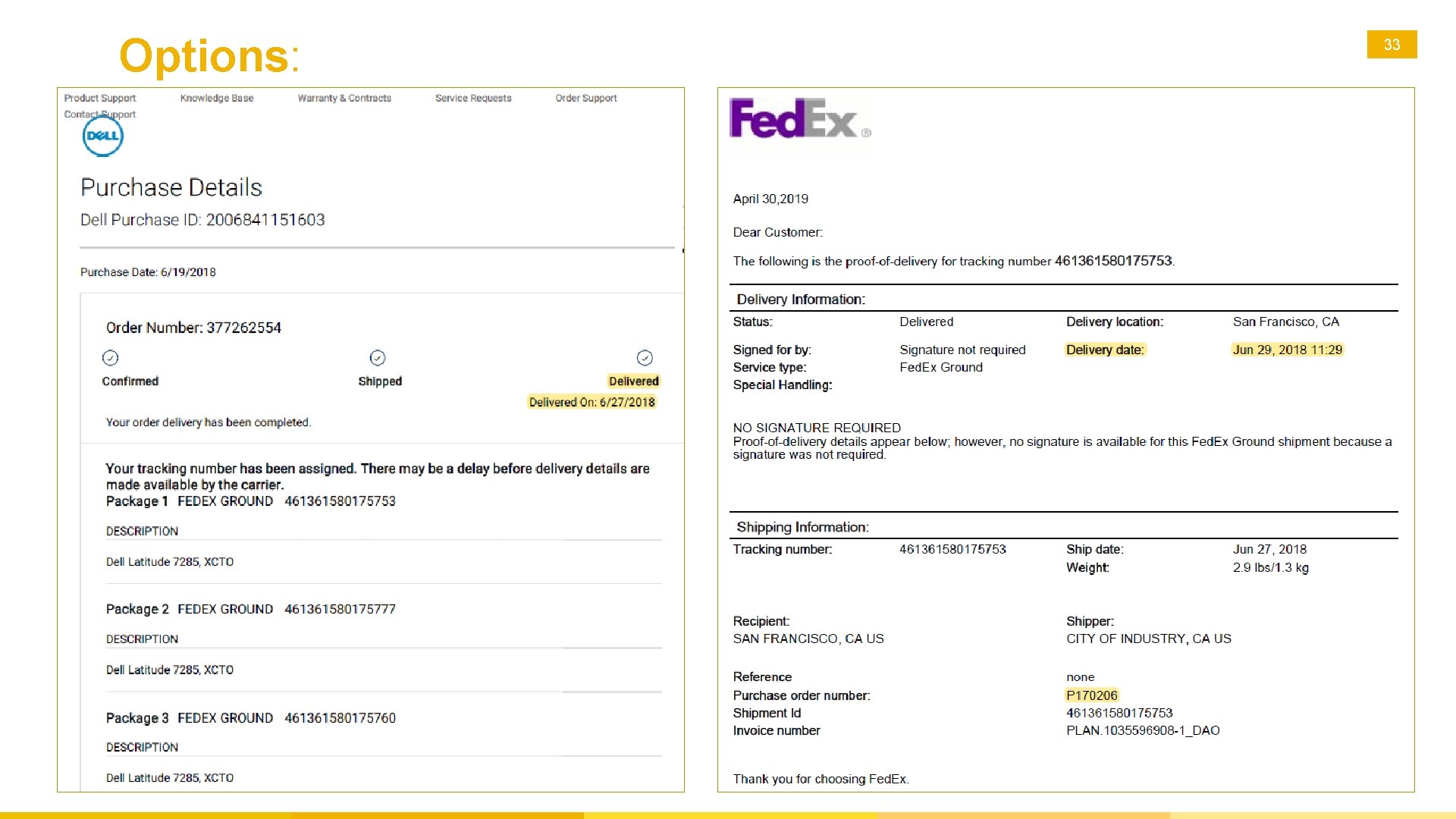This screenshot has width=1456, height=819.
Task: Click Package 3 tracking number 461361580175760
Action: point(340,718)
